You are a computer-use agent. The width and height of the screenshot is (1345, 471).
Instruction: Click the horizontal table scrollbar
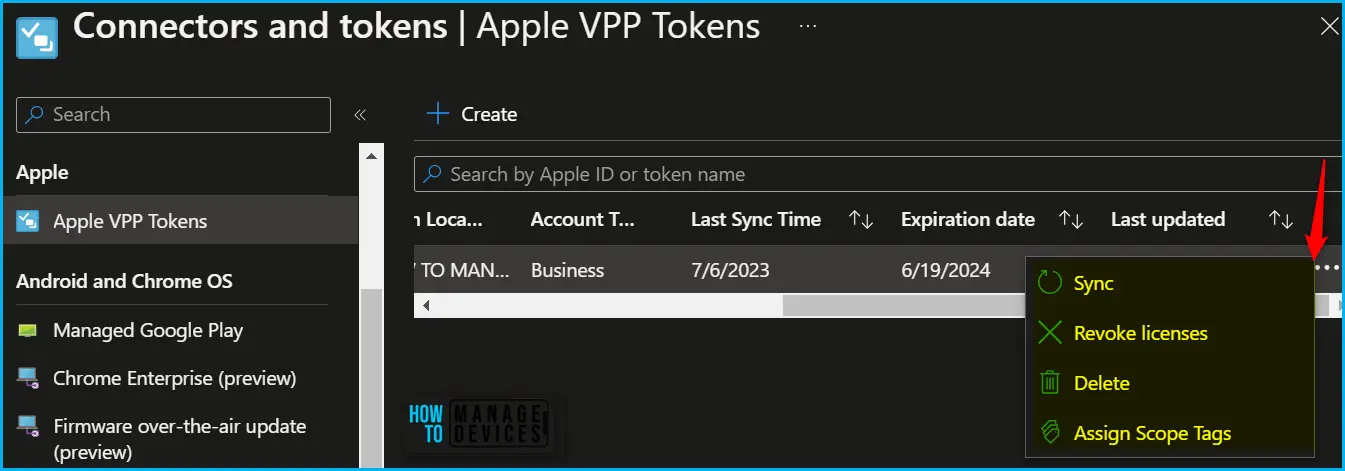click(x=881, y=306)
